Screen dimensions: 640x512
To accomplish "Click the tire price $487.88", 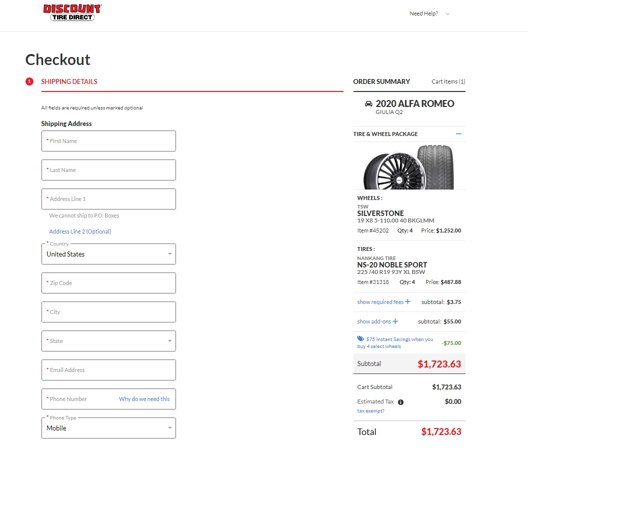I will coord(451,282).
